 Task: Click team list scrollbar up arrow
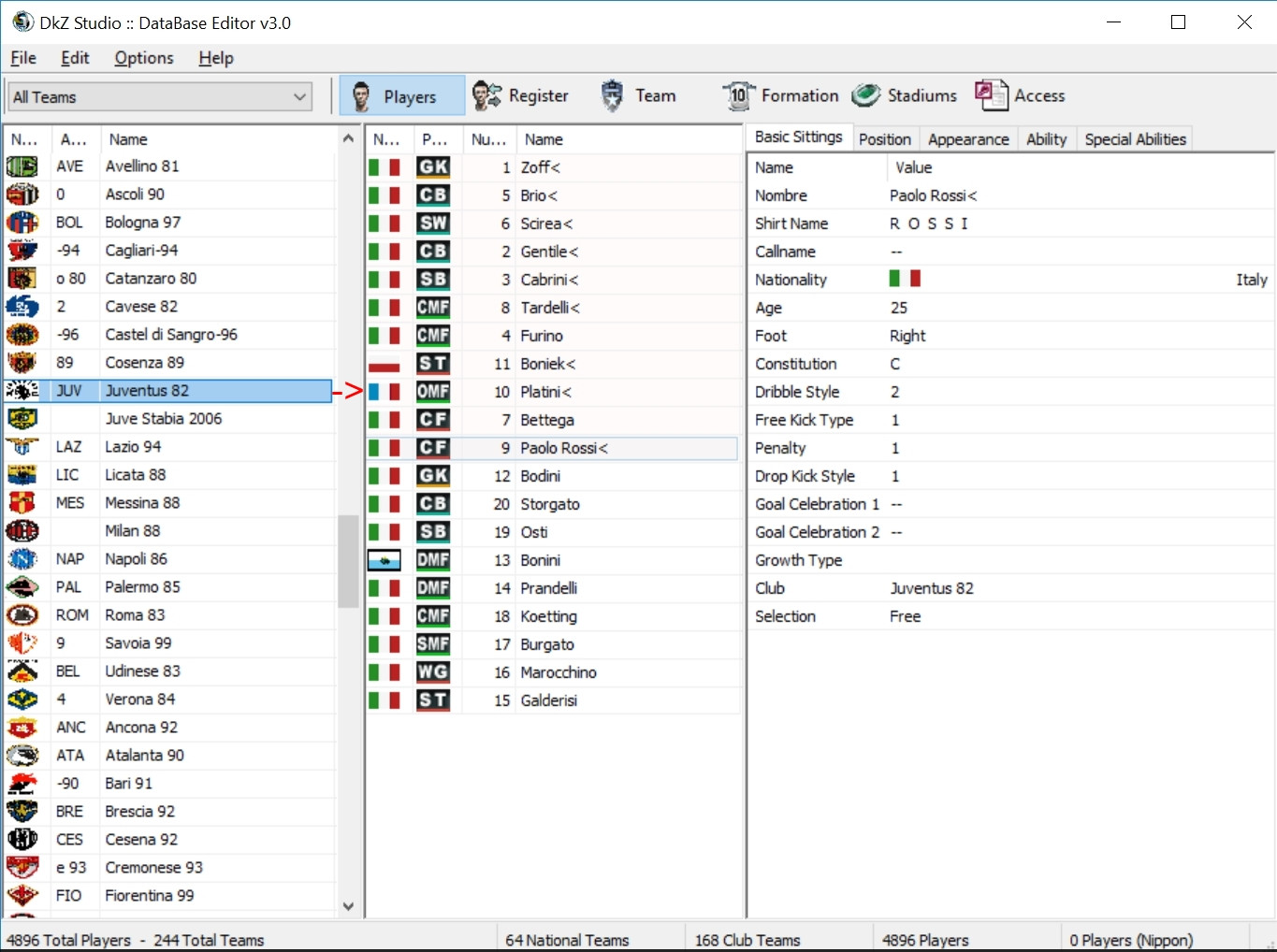pos(348,138)
